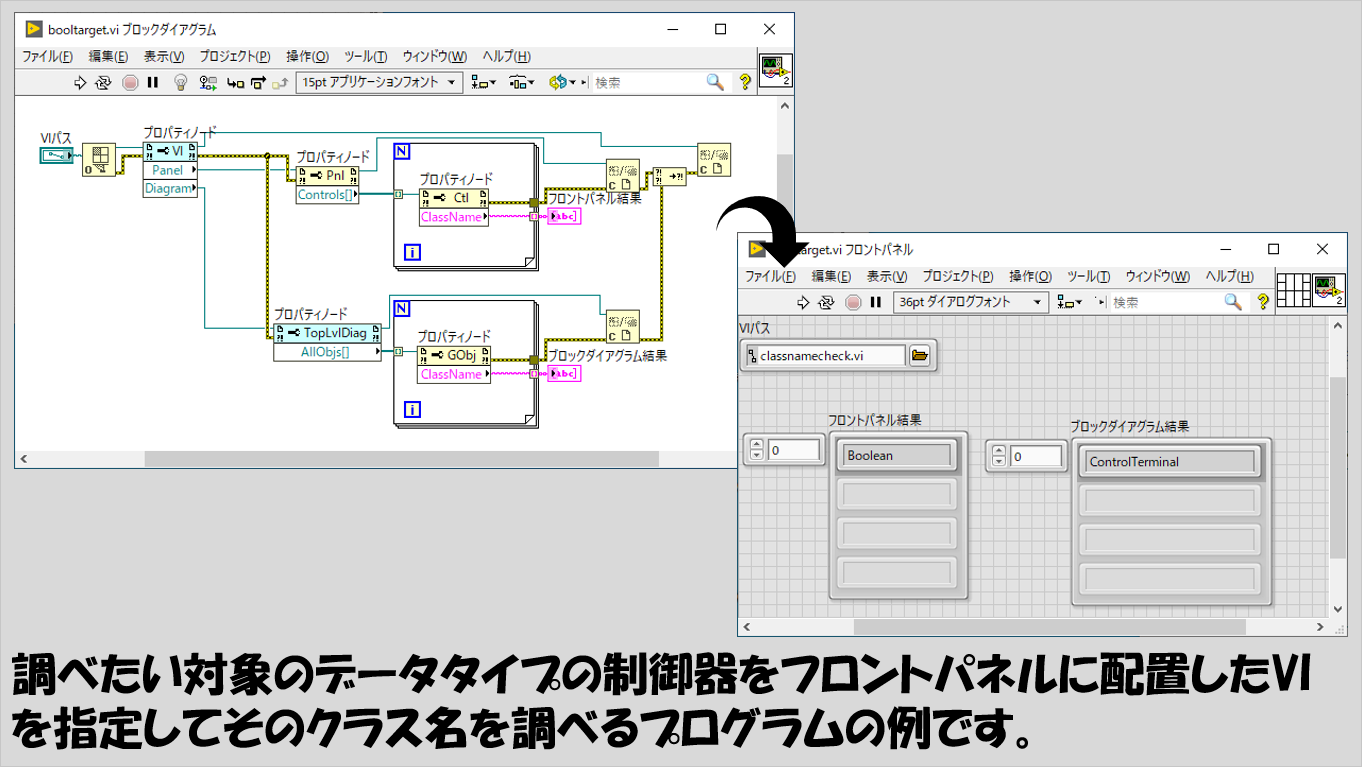Click the browse folder button beside classnamecheck.vi
1362x767 pixels.
click(x=920, y=355)
